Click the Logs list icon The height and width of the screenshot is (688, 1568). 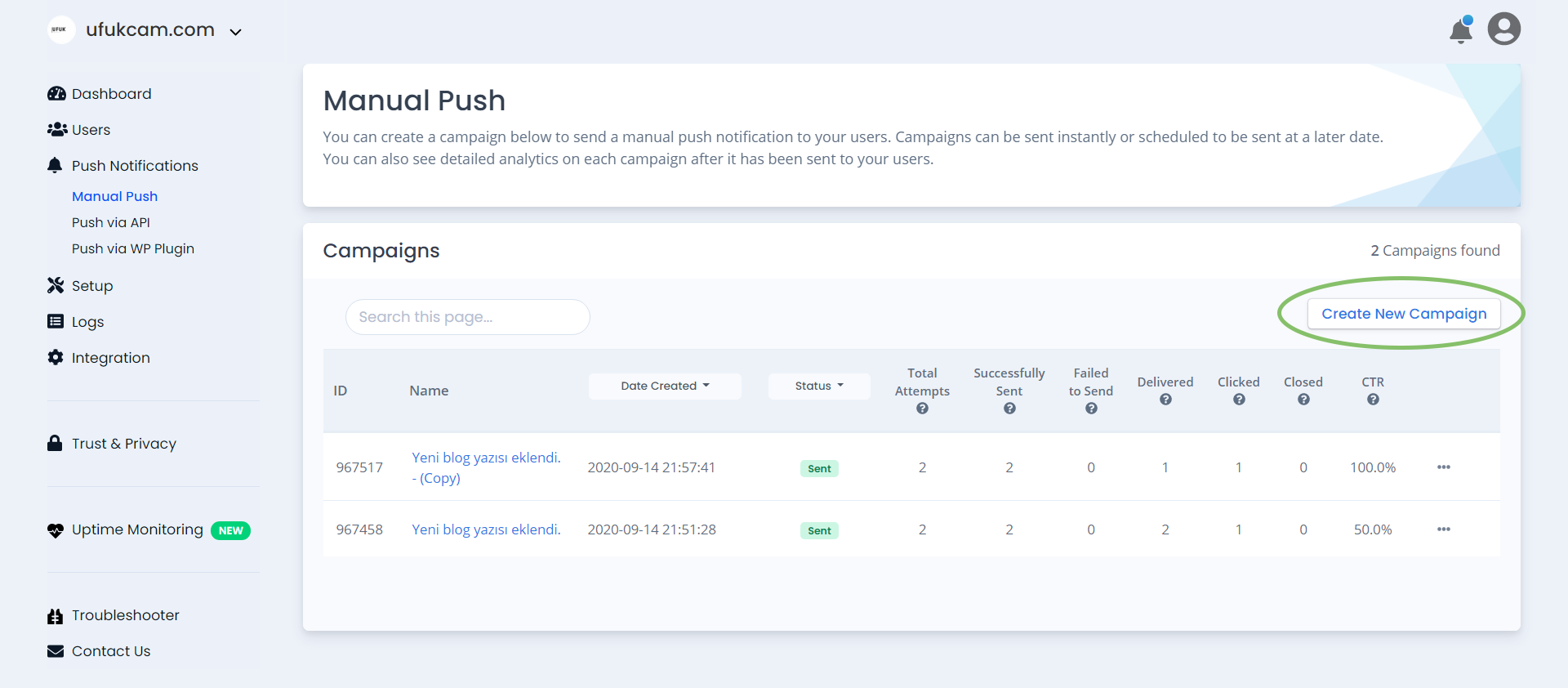(56, 321)
